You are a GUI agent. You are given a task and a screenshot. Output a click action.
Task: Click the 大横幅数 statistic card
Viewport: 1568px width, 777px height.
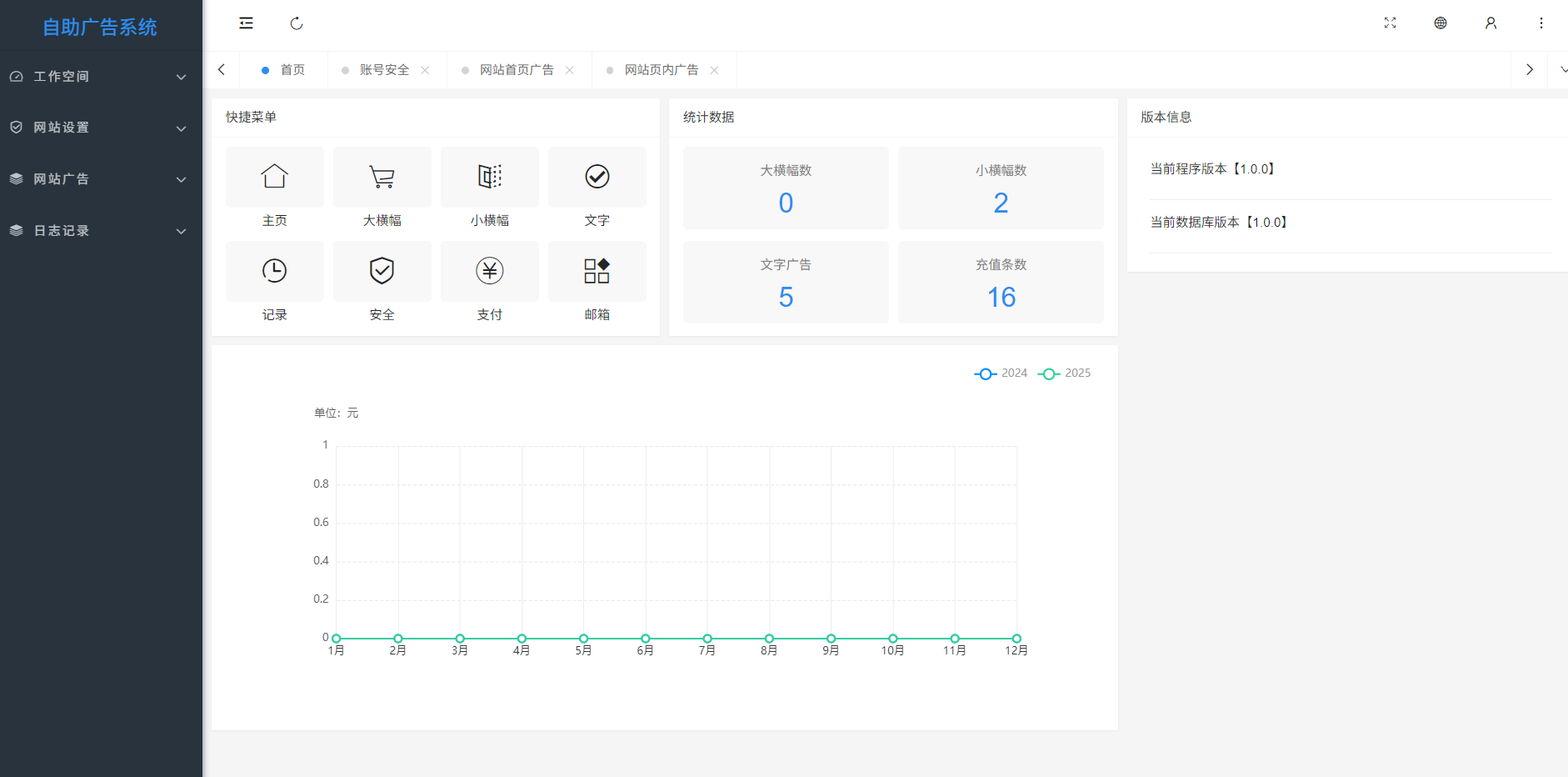coord(786,188)
